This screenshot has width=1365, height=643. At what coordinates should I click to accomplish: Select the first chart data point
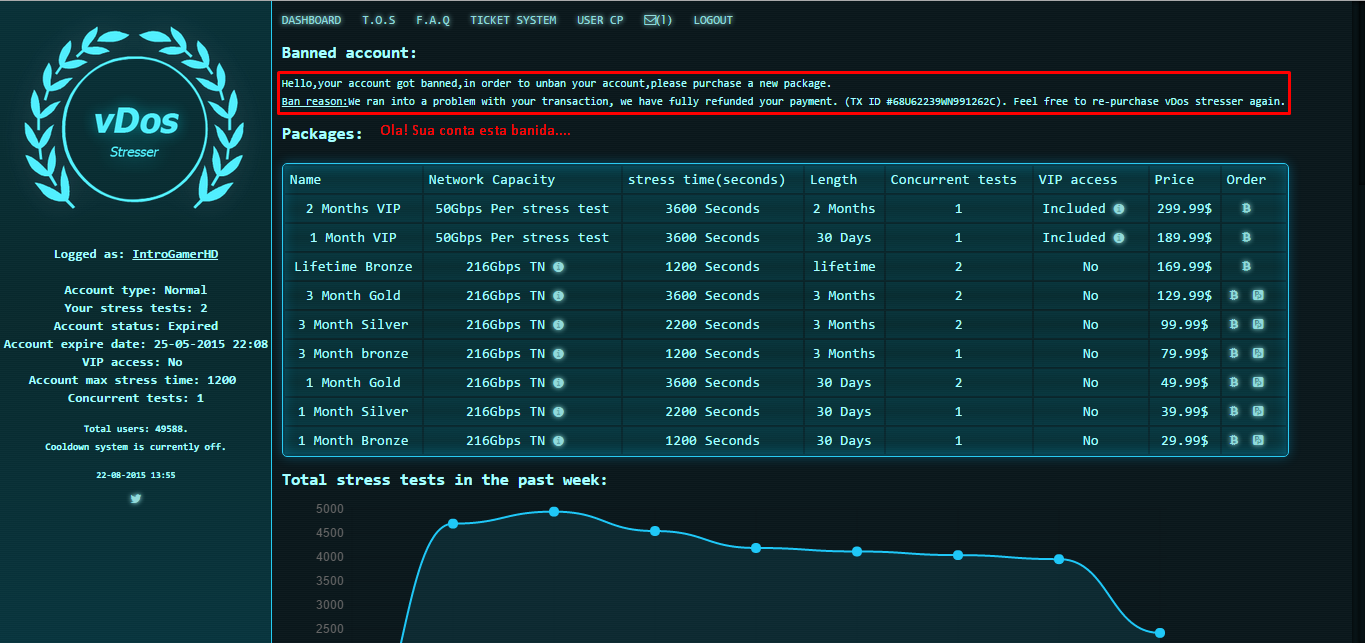coord(453,524)
